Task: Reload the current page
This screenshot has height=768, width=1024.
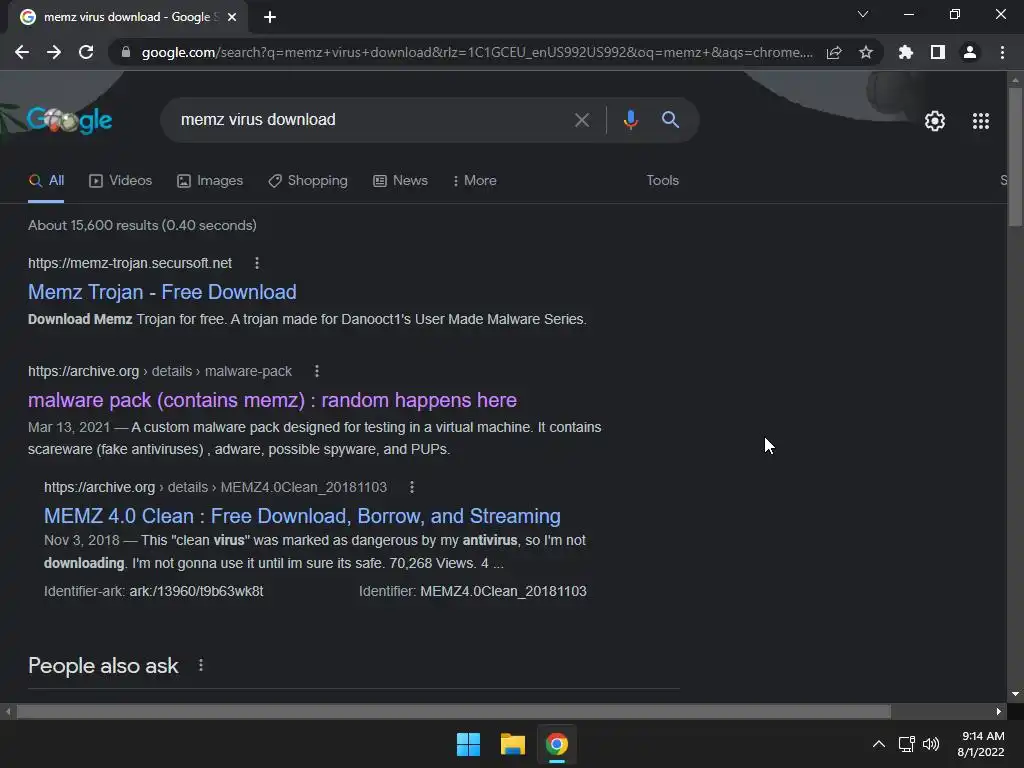Action: pyautogui.click(x=86, y=52)
